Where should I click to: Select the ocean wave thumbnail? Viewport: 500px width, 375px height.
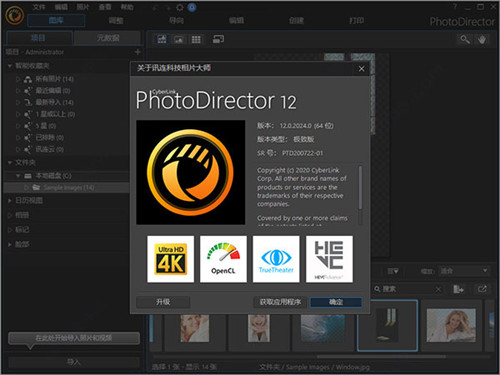coord(323,328)
